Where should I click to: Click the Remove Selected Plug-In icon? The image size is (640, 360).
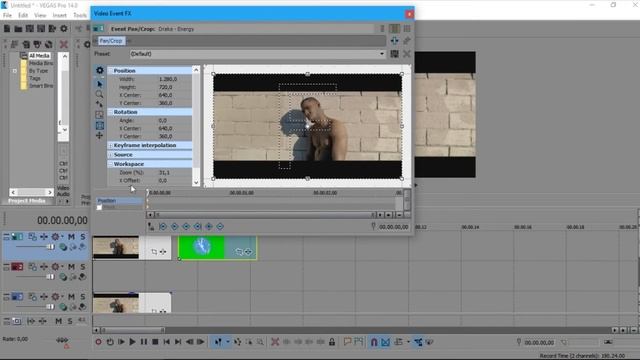(407, 40)
